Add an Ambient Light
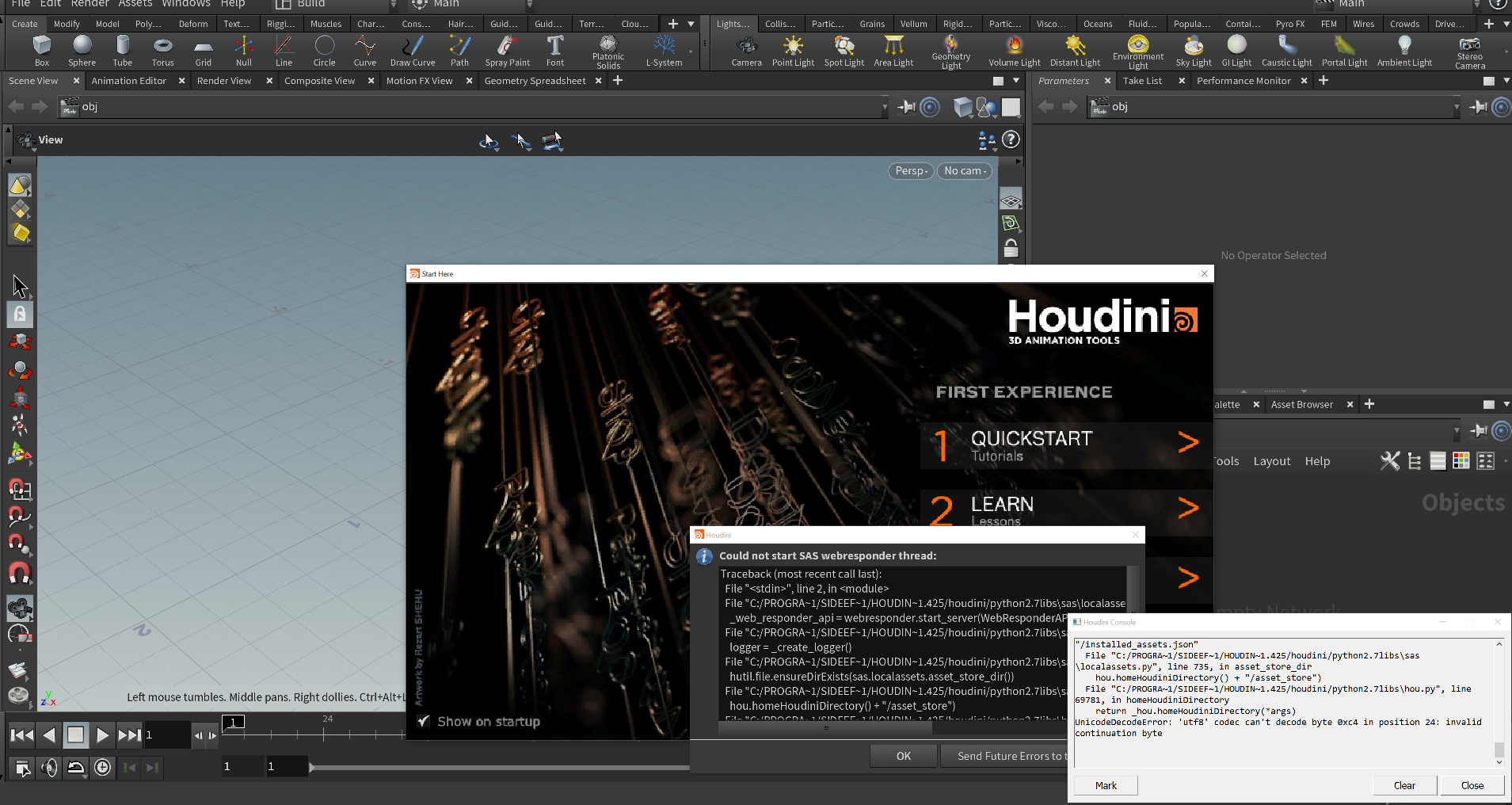Screen dimensions: 1512x805 pos(1404,51)
